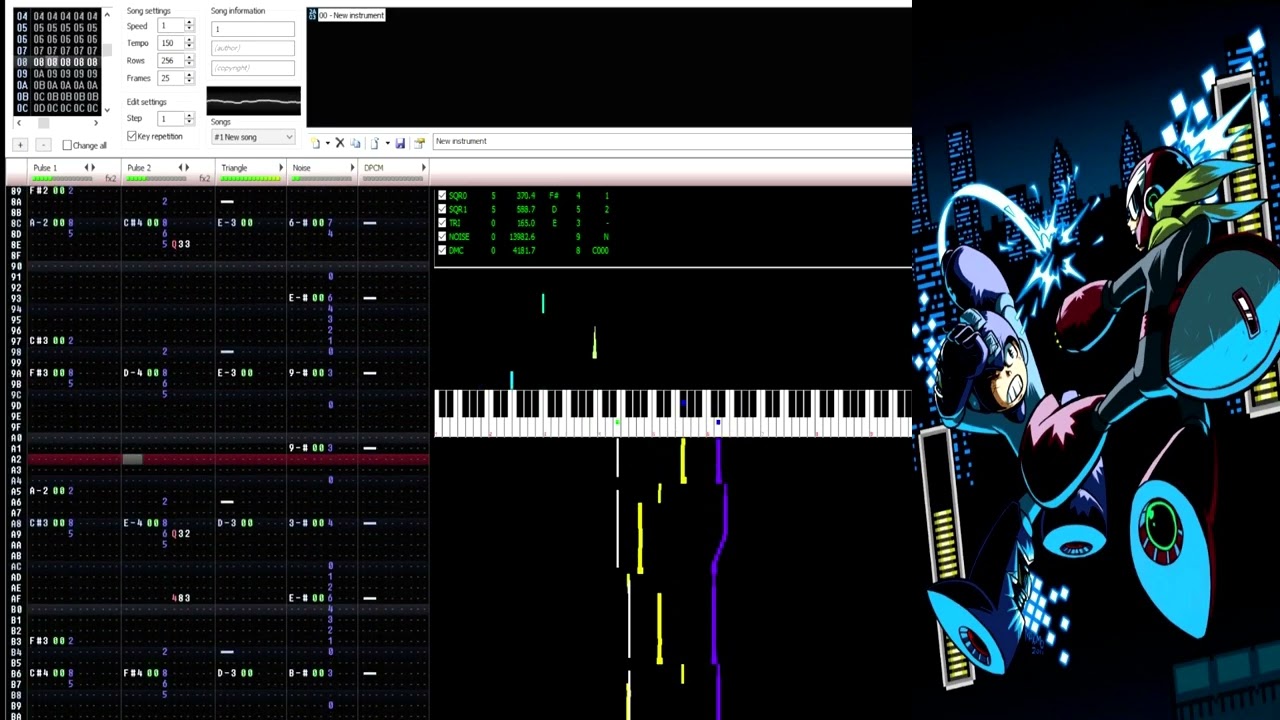Image resolution: width=1280 pixels, height=720 pixels.
Task: Toggle the TRI register checkbox
Action: point(442,223)
